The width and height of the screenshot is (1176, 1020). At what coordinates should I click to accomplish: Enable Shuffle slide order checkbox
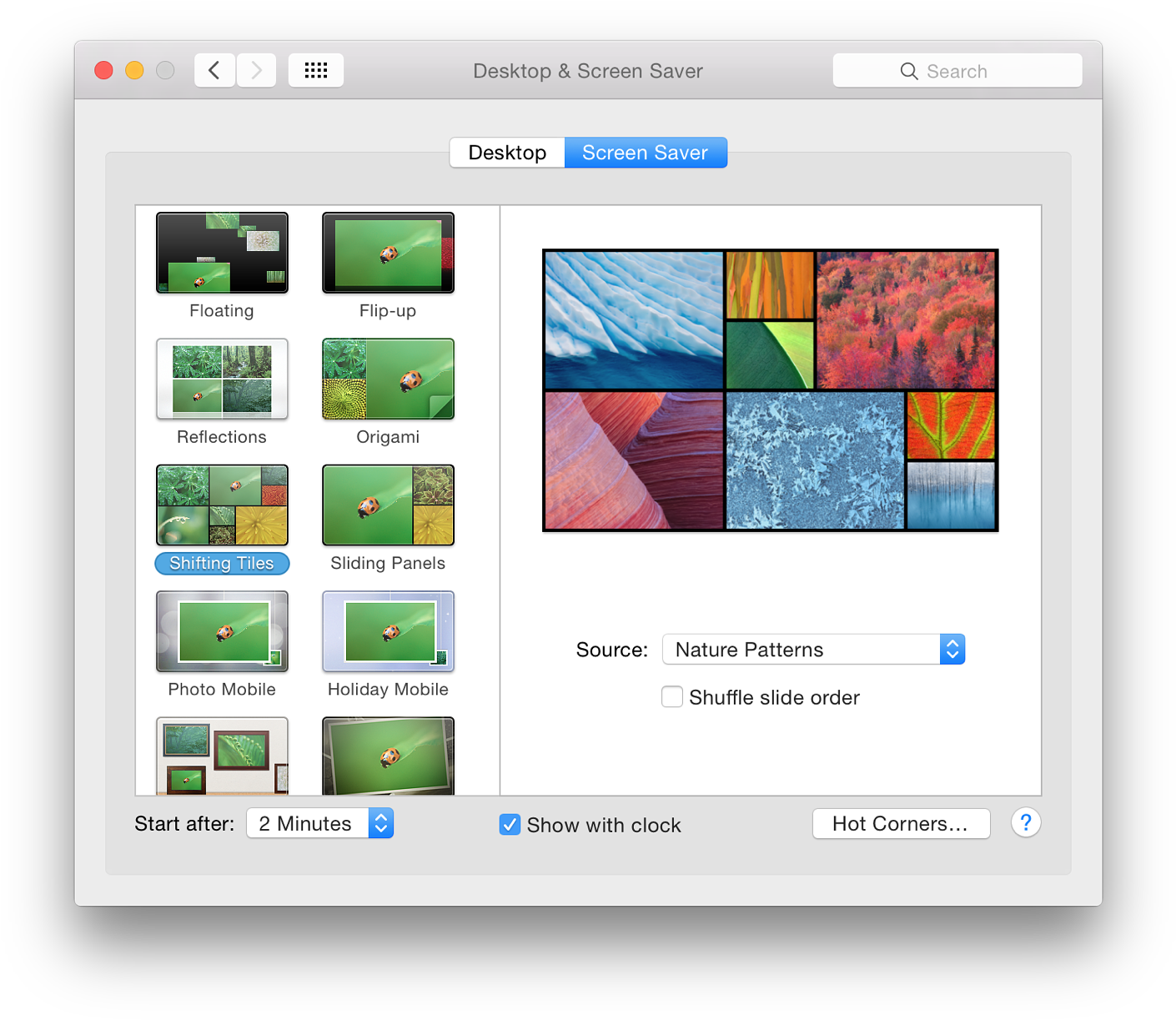coord(672,696)
